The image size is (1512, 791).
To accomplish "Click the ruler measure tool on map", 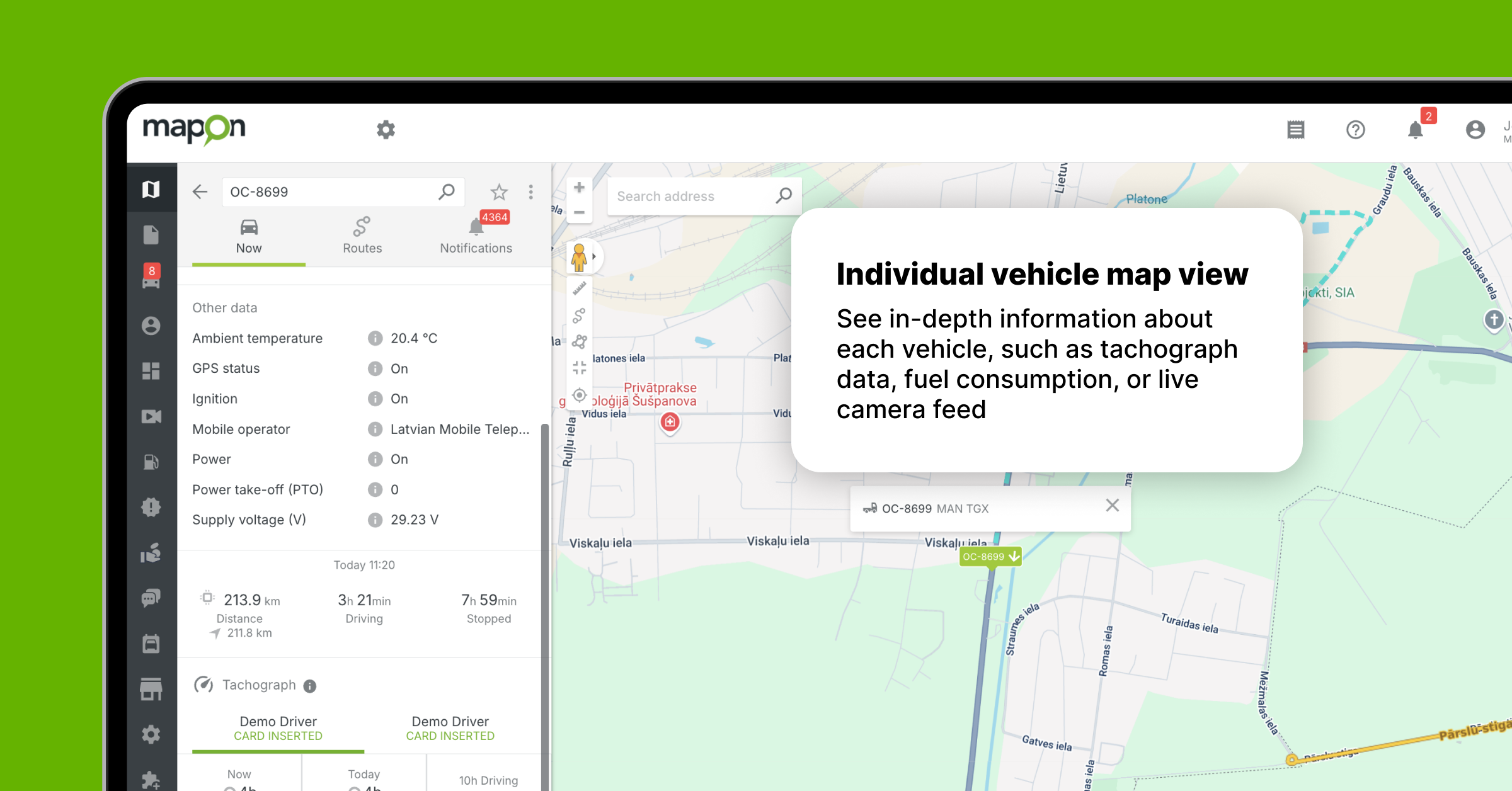I will pos(579,289).
